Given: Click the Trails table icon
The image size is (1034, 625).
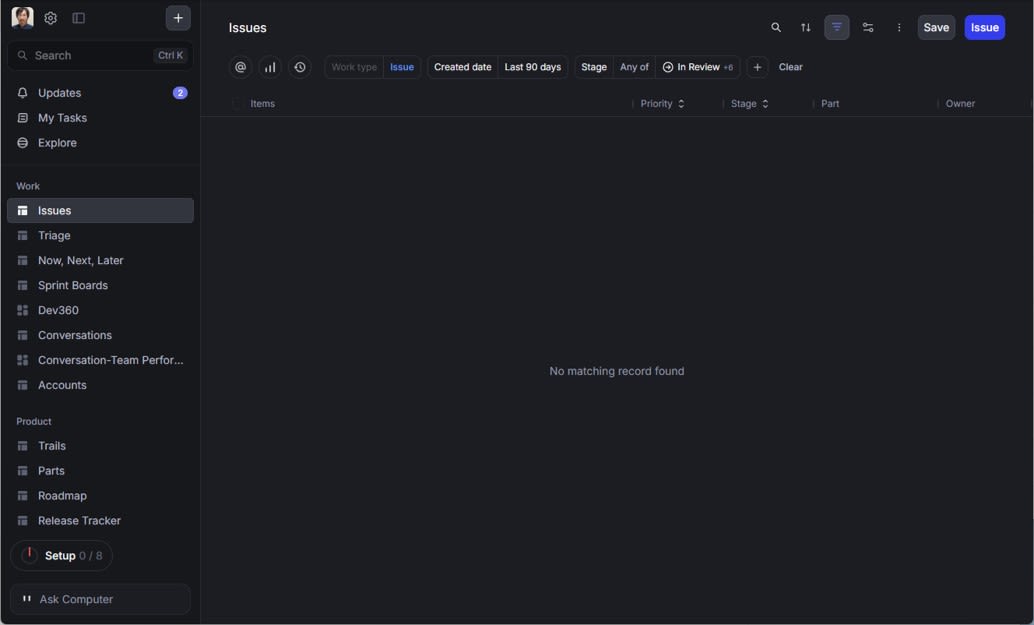Looking at the screenshot, I should click(x=22, y=446).
